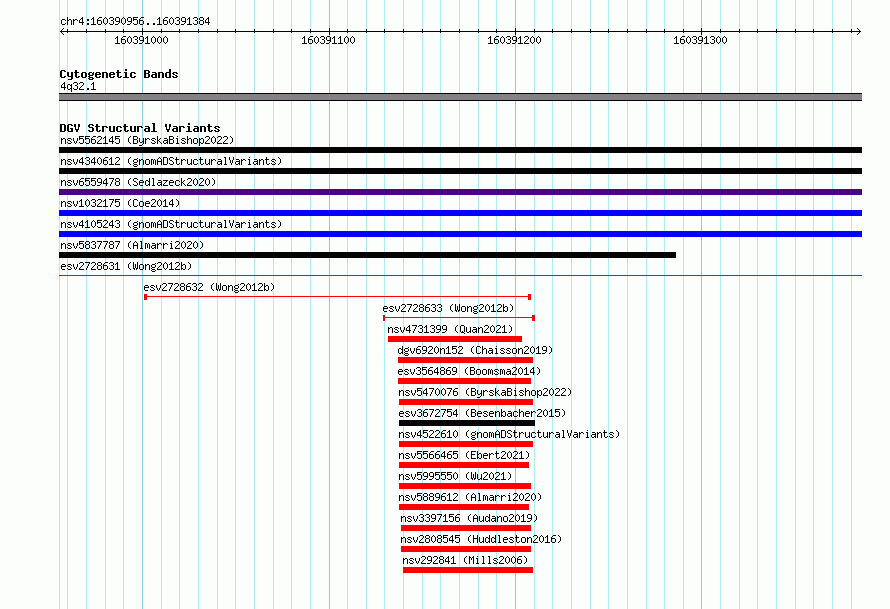Click the DGV Structural Variants track title
The height and width of the screenshot is (609, 890).
(140, 128)
